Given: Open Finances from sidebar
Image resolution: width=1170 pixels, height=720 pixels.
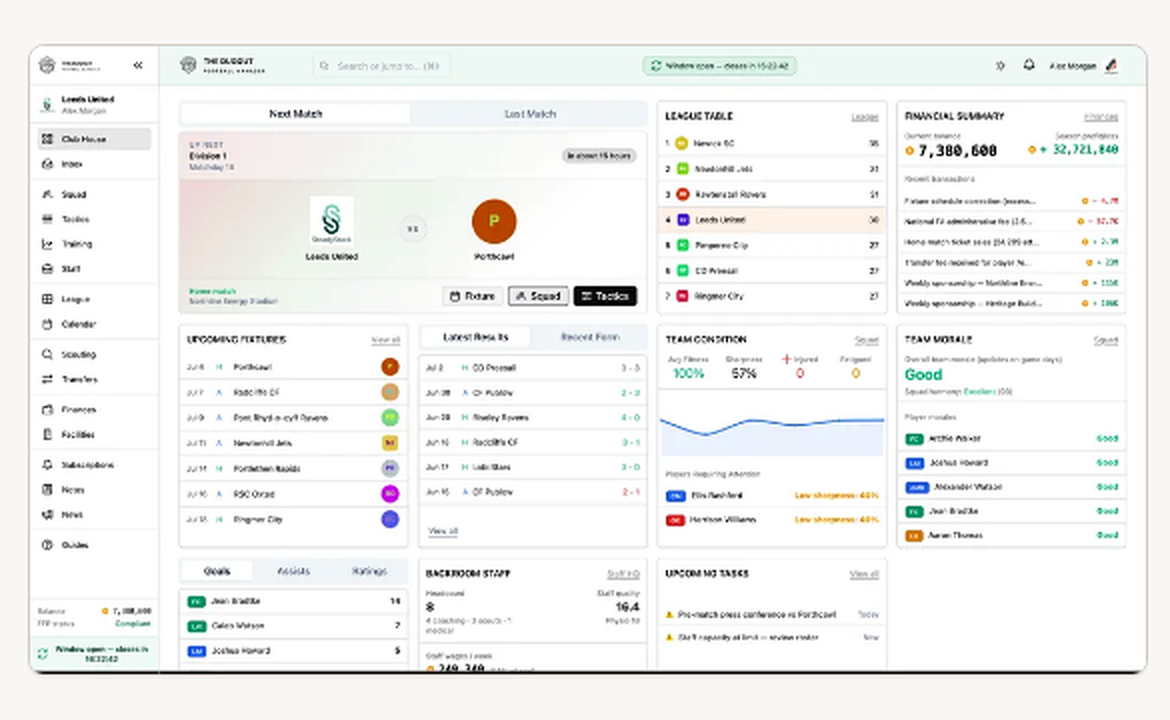Looking at the screenshot, I should tap(94, 410).
